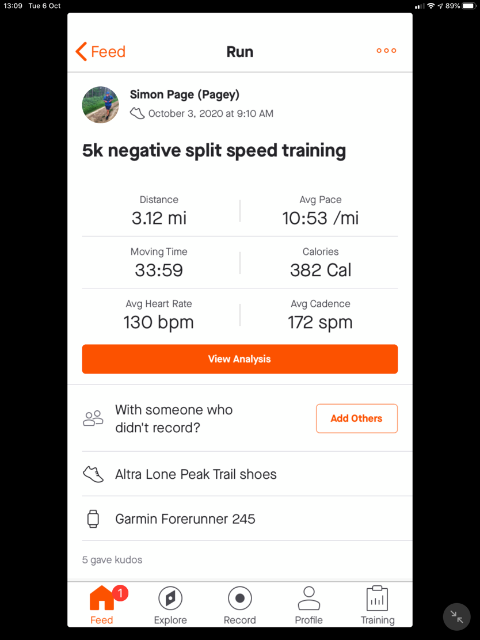Screen dimensions: 480x640
Task: View the 5 gave kudos list
Action: [x=112, y=560]
